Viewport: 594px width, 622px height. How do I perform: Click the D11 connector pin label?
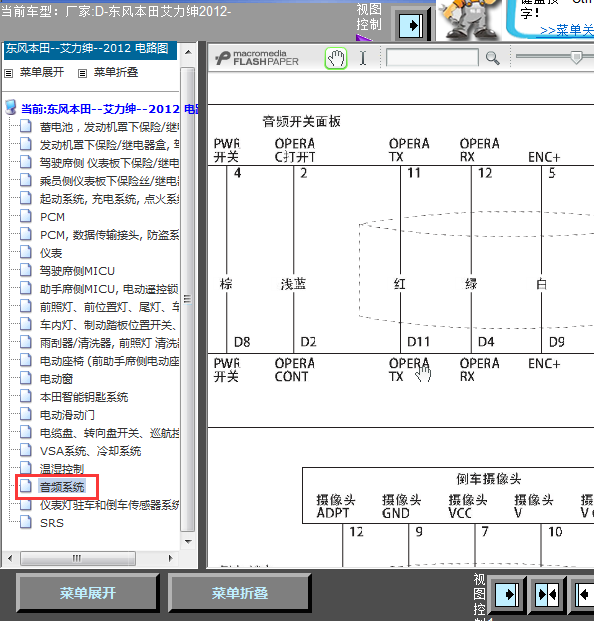[x=418, y=342]
